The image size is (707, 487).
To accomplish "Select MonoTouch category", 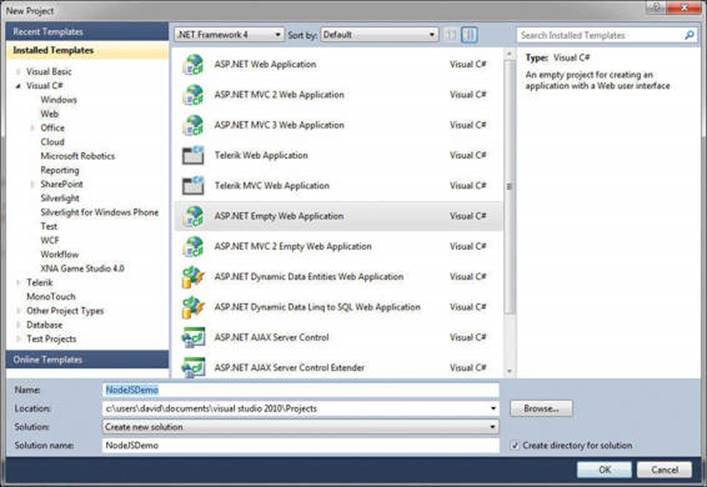I will click(51, 297).
